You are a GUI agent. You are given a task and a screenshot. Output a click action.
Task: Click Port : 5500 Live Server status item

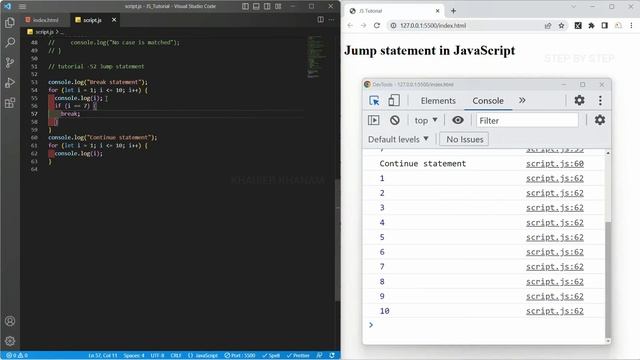click(x=240, y=356)
